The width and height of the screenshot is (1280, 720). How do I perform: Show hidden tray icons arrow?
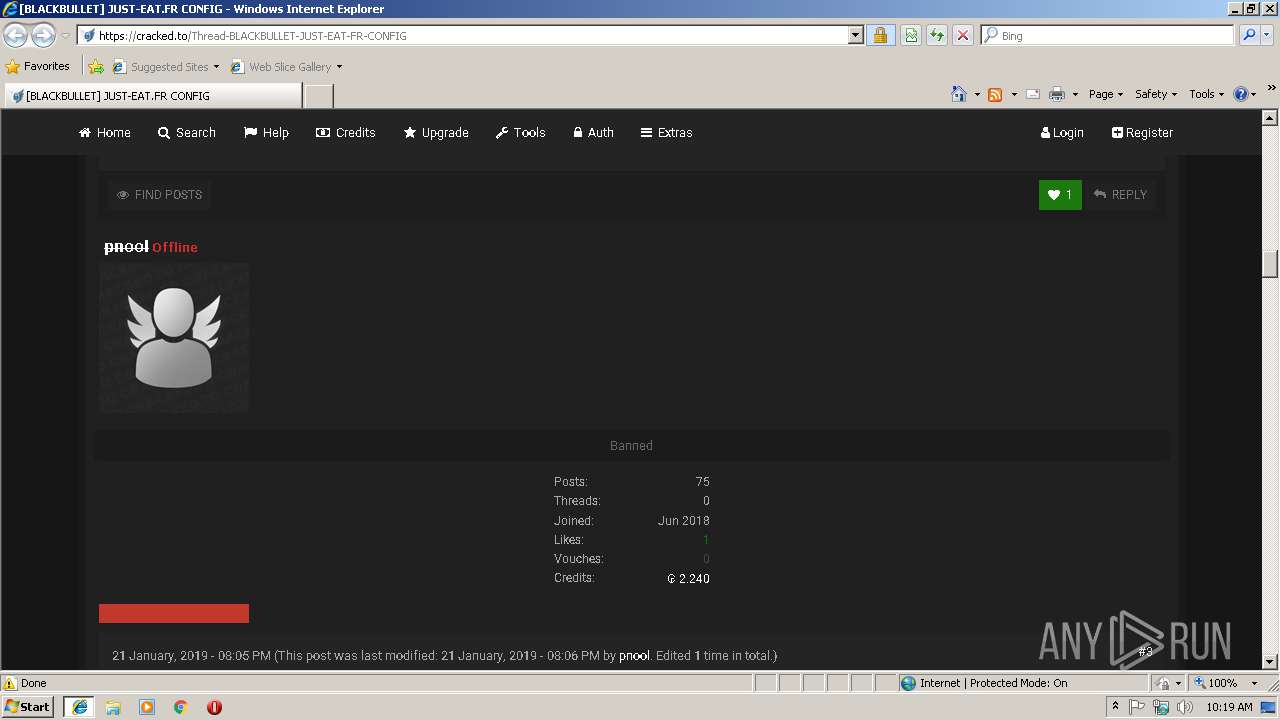click(x=1115, y=707)
